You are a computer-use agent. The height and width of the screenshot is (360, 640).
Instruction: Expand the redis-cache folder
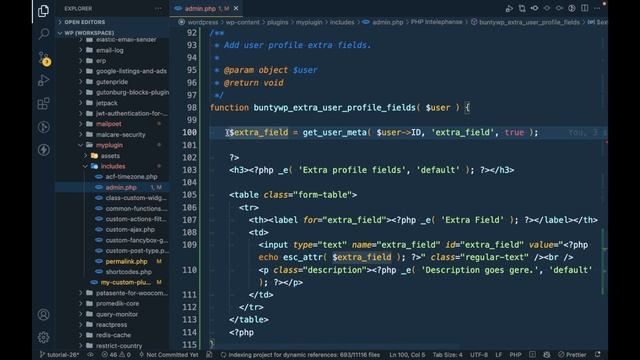coord(113,335)
